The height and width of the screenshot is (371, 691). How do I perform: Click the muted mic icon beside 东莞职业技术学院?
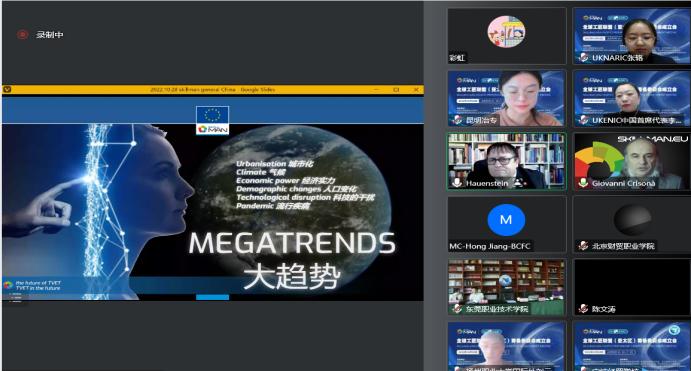tap(457, 308)
